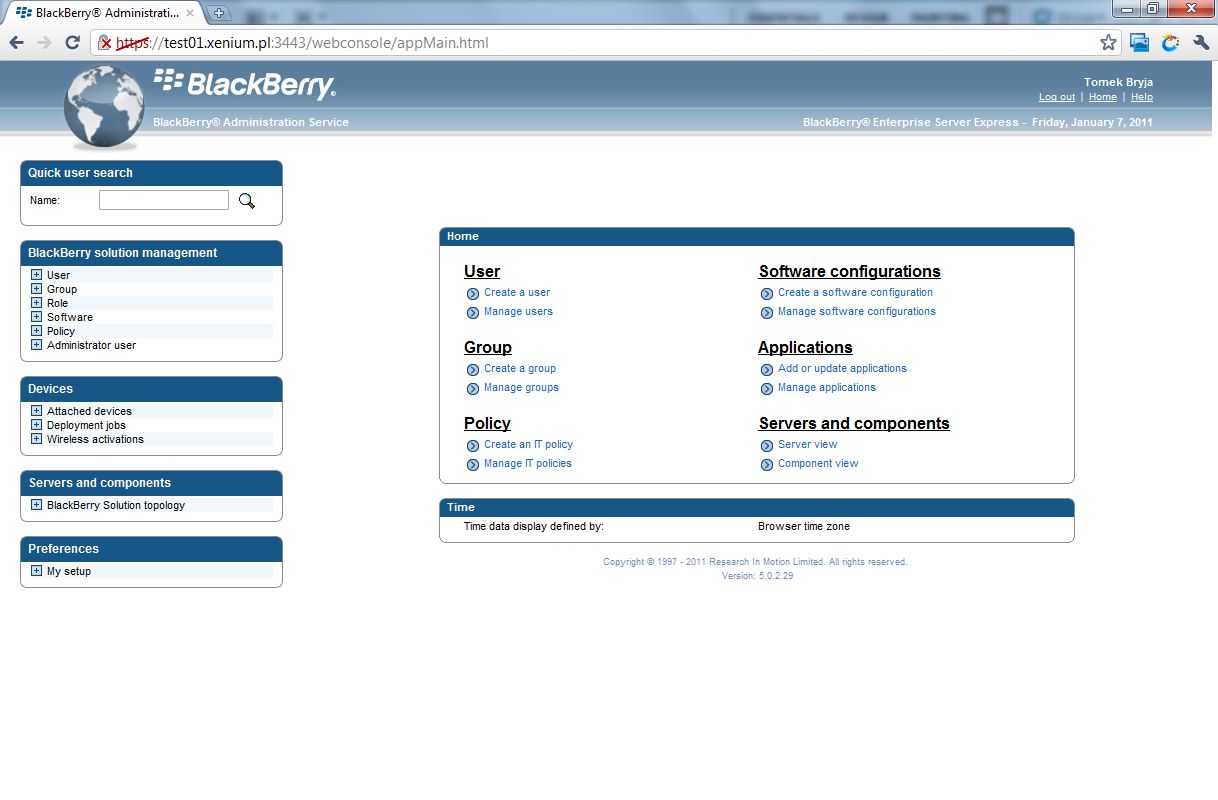Click the Version: 5.0.2.29 text
The height and width of the screenshot is (800, 1218).
tap(757, 576)
